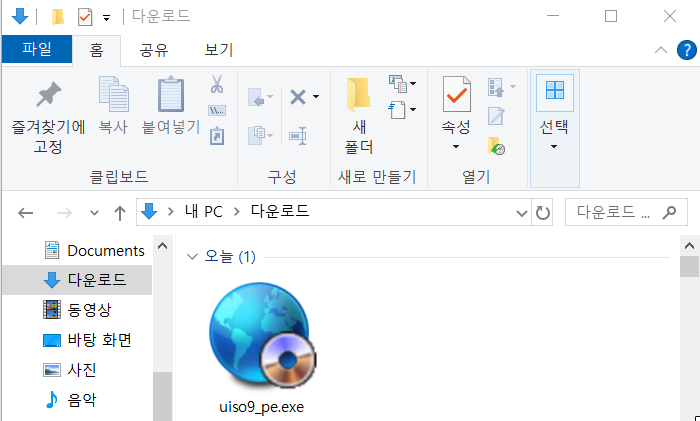Viewport: 700px width, 421px height.
Task: Click the Refresh button beside address bar
Action: [542, 213]
